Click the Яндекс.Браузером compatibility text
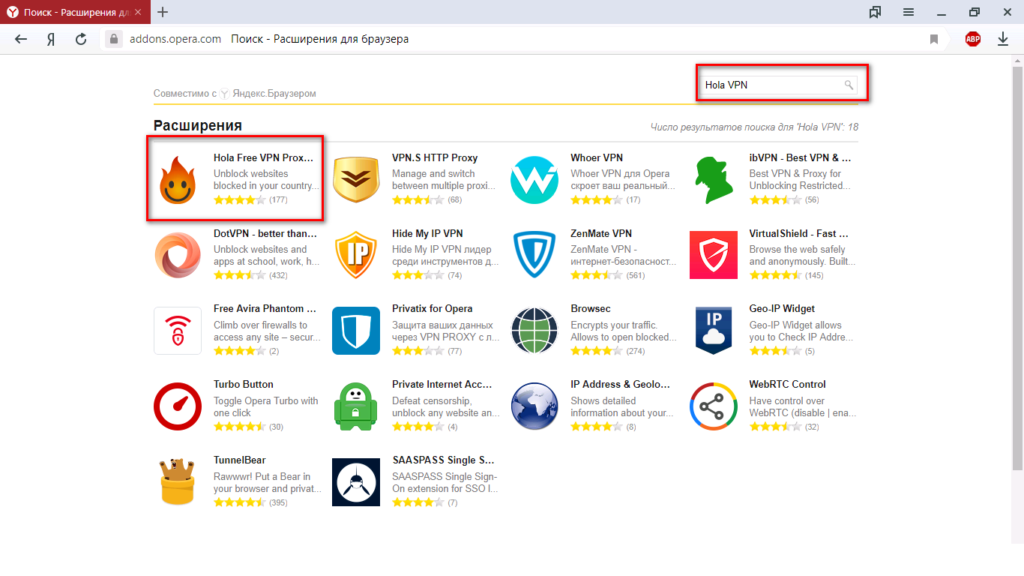Viewport: 1024px width, 576px height. click(x=274, y=93)
